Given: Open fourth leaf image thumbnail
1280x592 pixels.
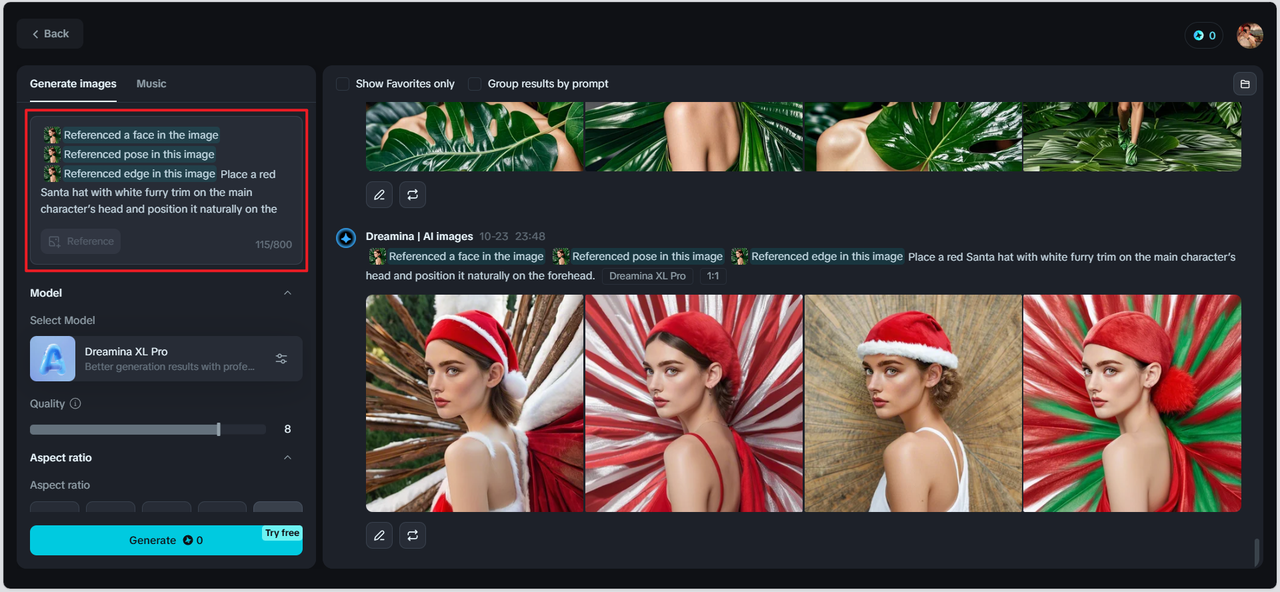Looking at the screenshot, I should click(x=1132, y=136).
